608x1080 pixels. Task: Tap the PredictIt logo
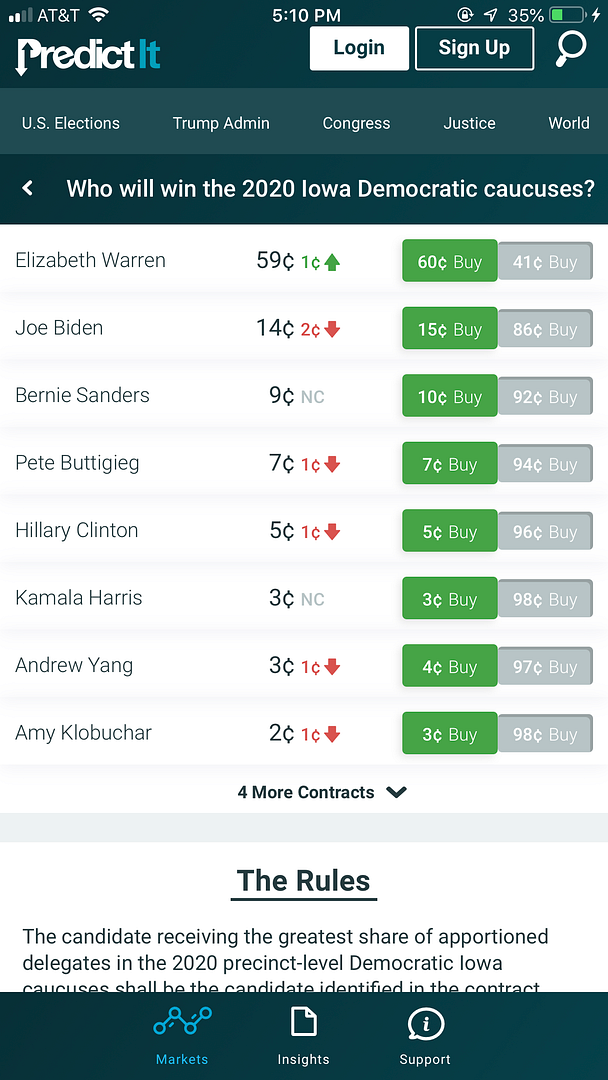(x=88, y=54)
